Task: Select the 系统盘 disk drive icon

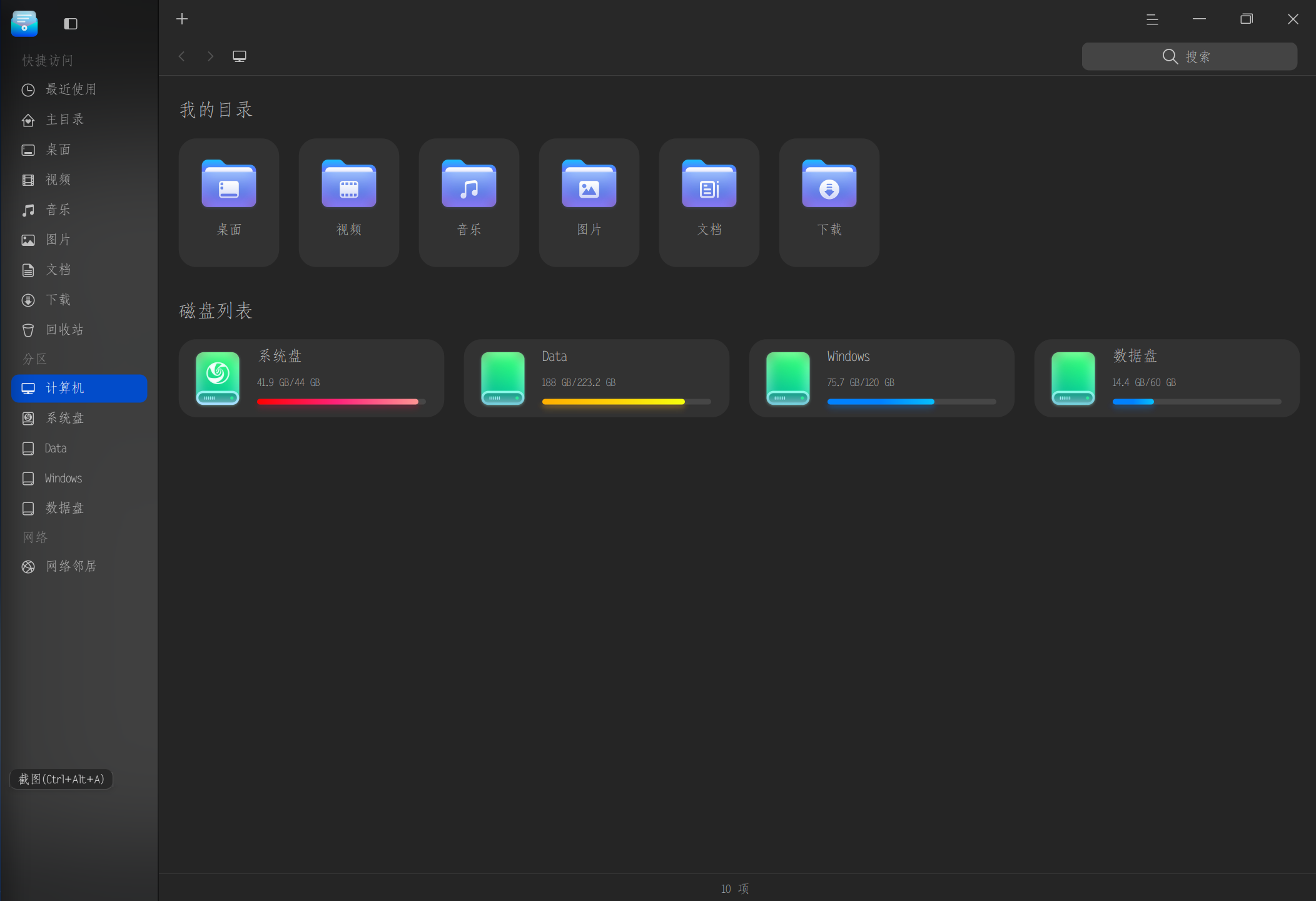Action: [x=218, y=378]
